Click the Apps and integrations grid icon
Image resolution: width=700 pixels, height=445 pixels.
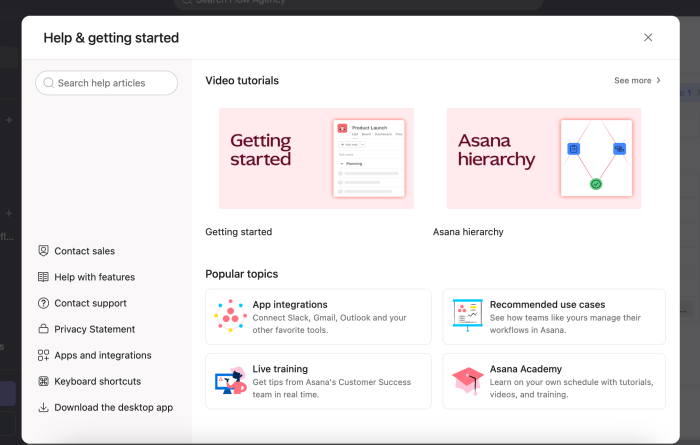click(x=43, y=355)
